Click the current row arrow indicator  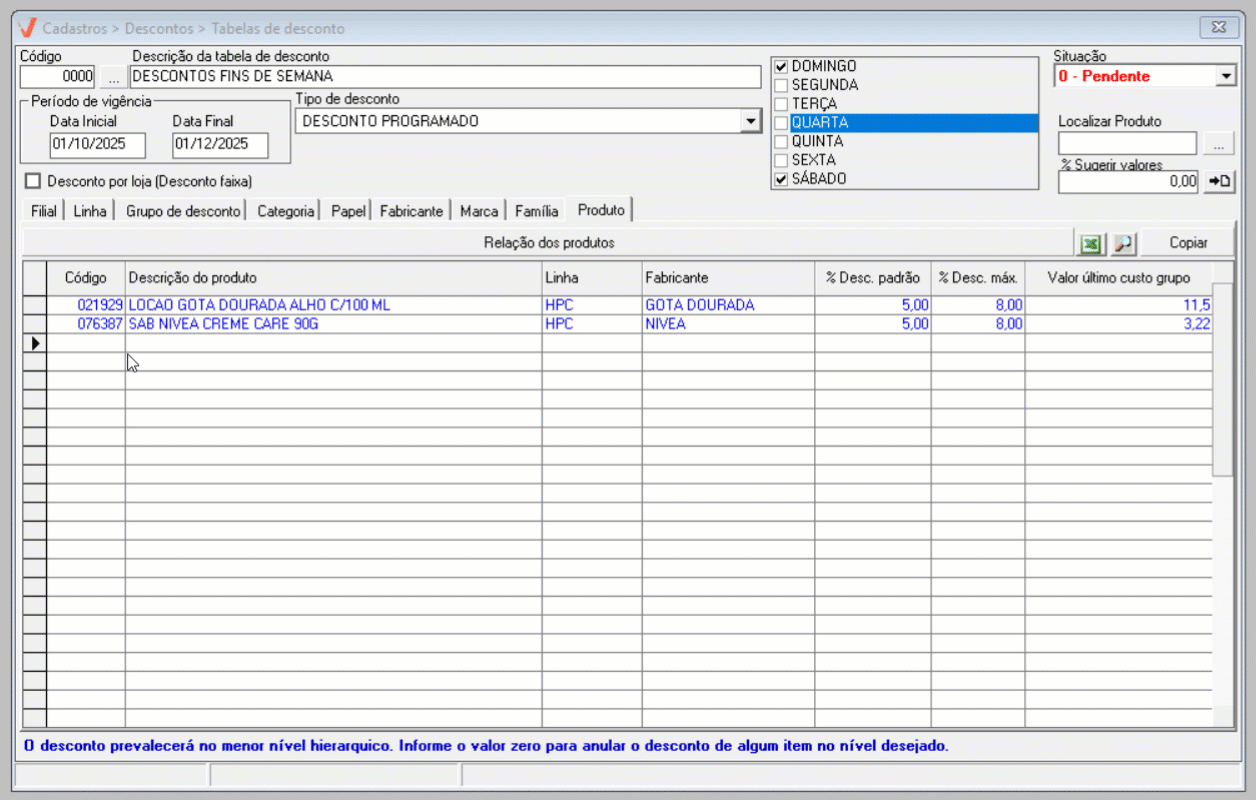35,343
